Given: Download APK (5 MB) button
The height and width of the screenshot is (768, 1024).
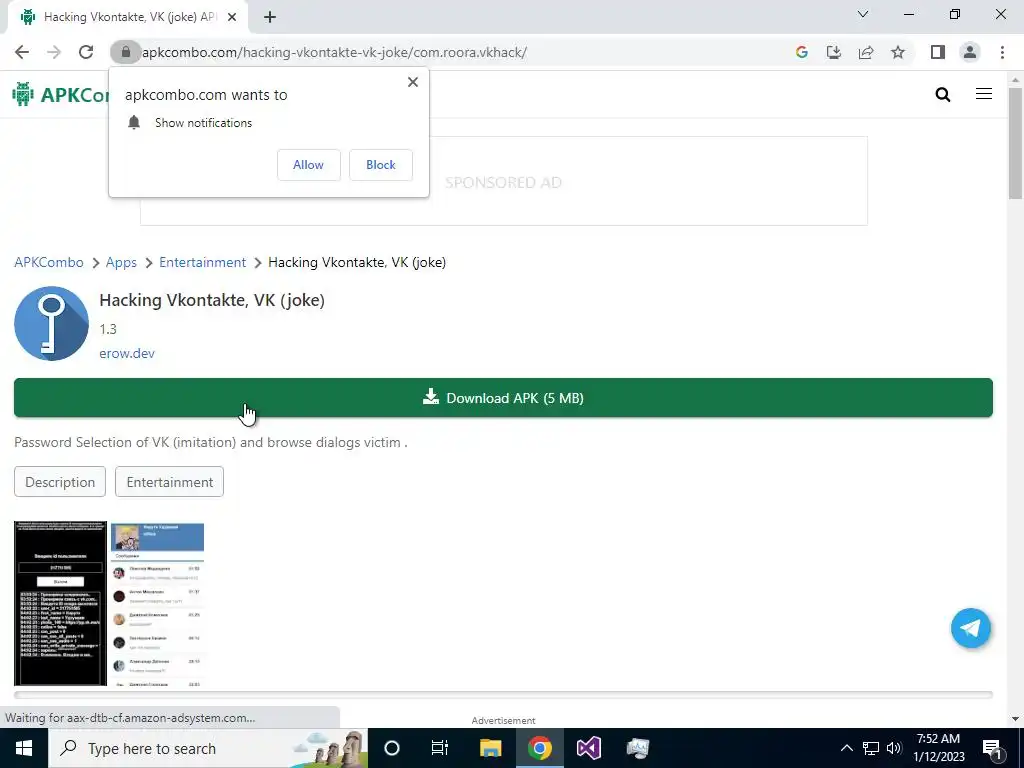Looking at the screenshot, I should pyautogui.click(x=504, y=398).
